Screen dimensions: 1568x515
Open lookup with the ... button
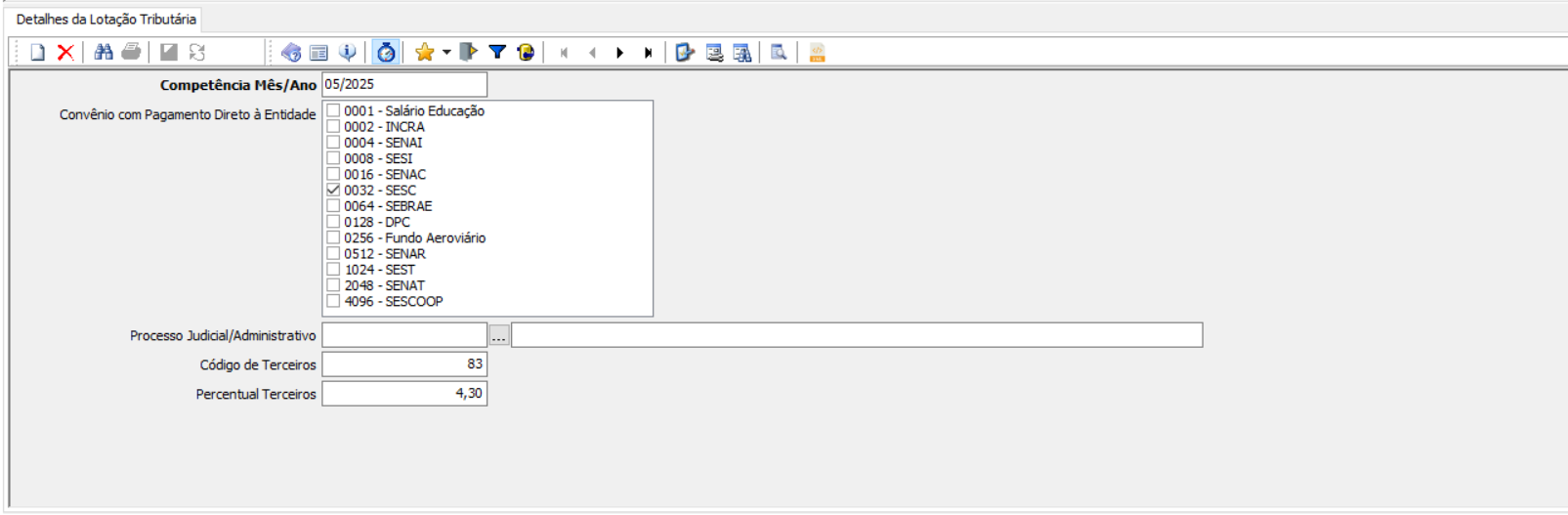point(498,336)
